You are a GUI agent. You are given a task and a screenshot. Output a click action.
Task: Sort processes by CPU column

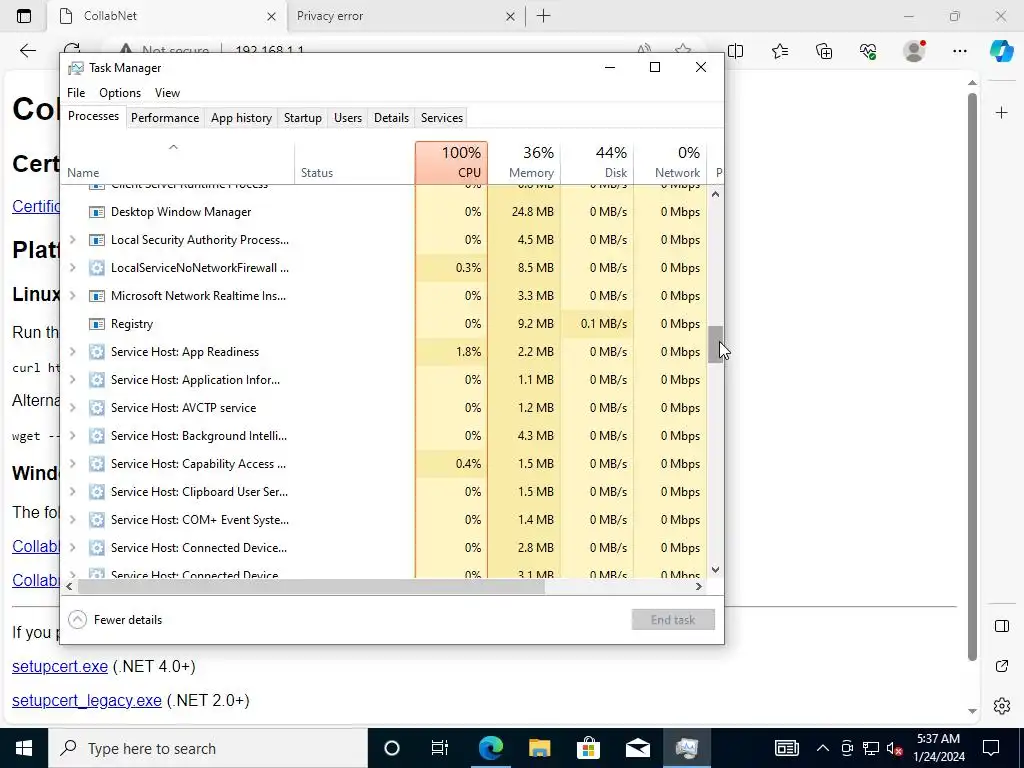[451, 163]
